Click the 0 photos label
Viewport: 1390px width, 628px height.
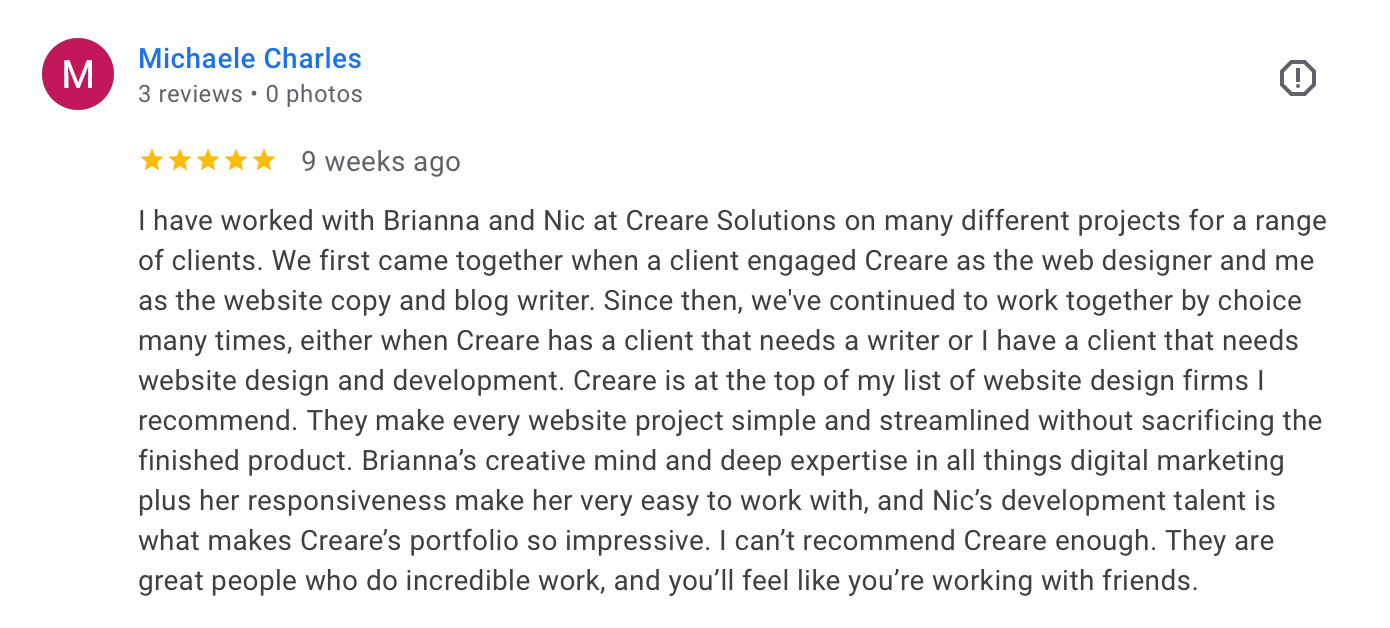tap(313, 93)
